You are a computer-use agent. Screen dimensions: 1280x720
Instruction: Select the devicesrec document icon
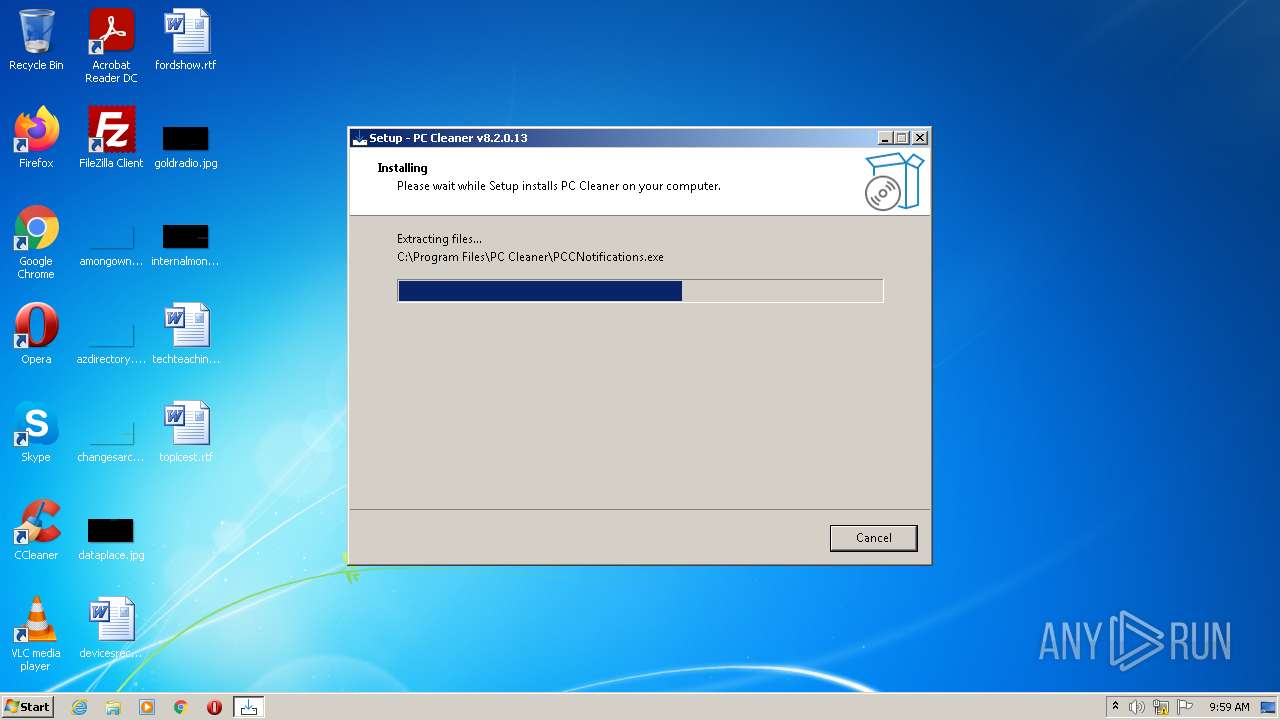[111, 629]
